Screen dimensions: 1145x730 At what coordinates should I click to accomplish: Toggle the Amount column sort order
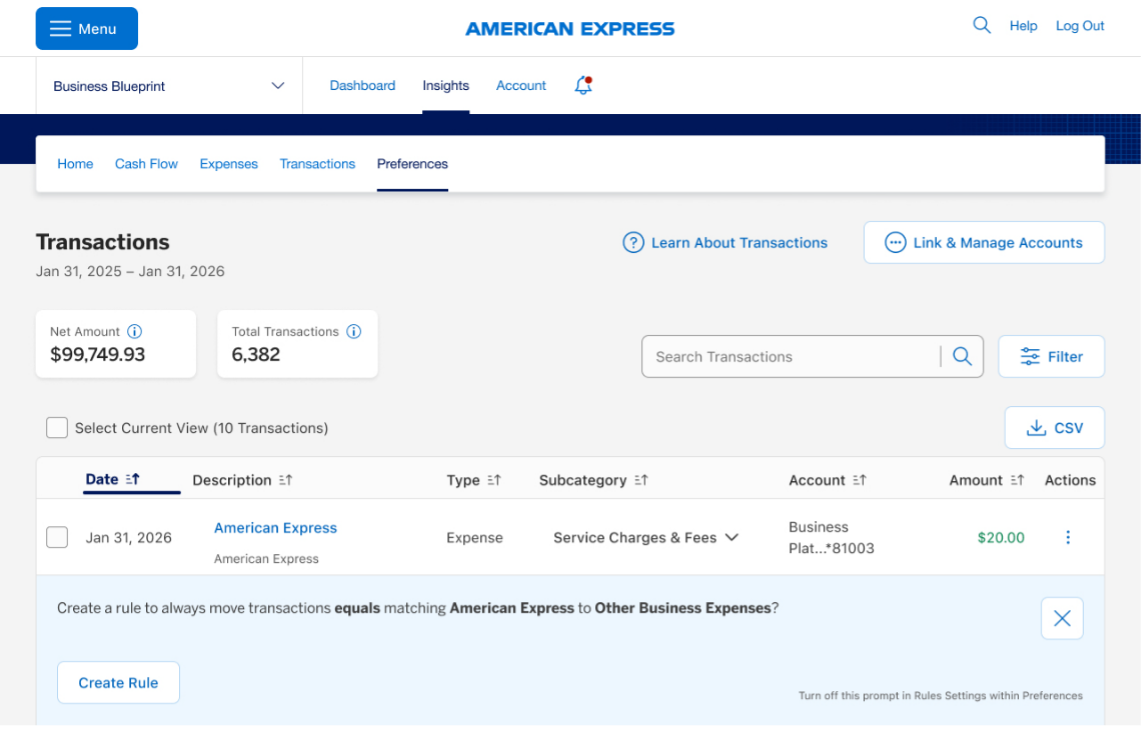click(1016, 479)
